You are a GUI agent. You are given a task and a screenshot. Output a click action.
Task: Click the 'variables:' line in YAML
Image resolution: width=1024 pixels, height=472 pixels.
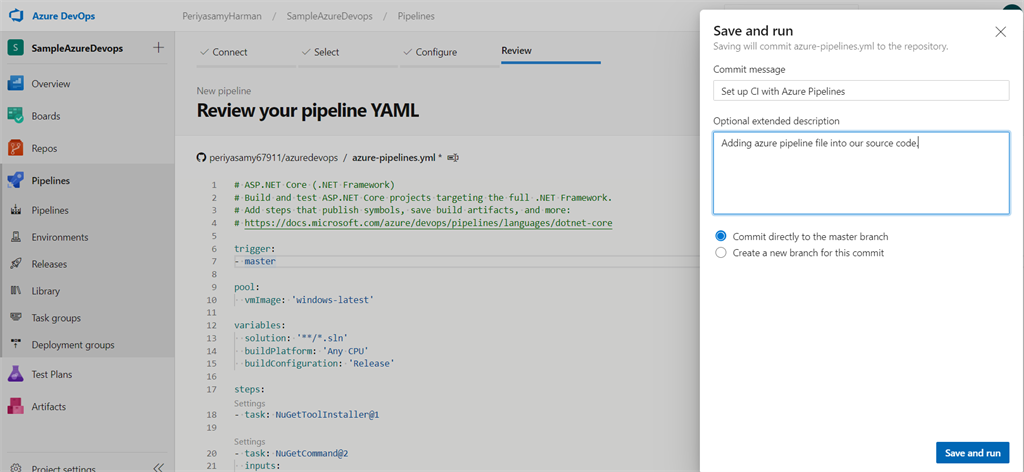(259, 325)
